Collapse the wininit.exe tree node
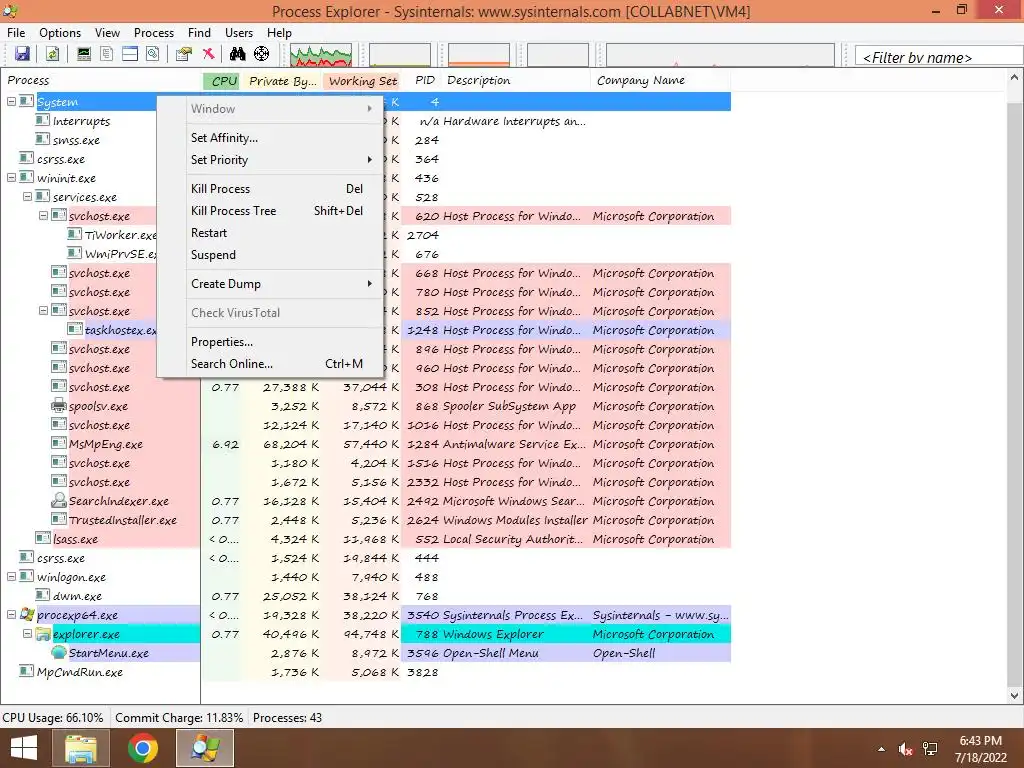The height and width of the screenshot is (768, 1024). (11, 178)
